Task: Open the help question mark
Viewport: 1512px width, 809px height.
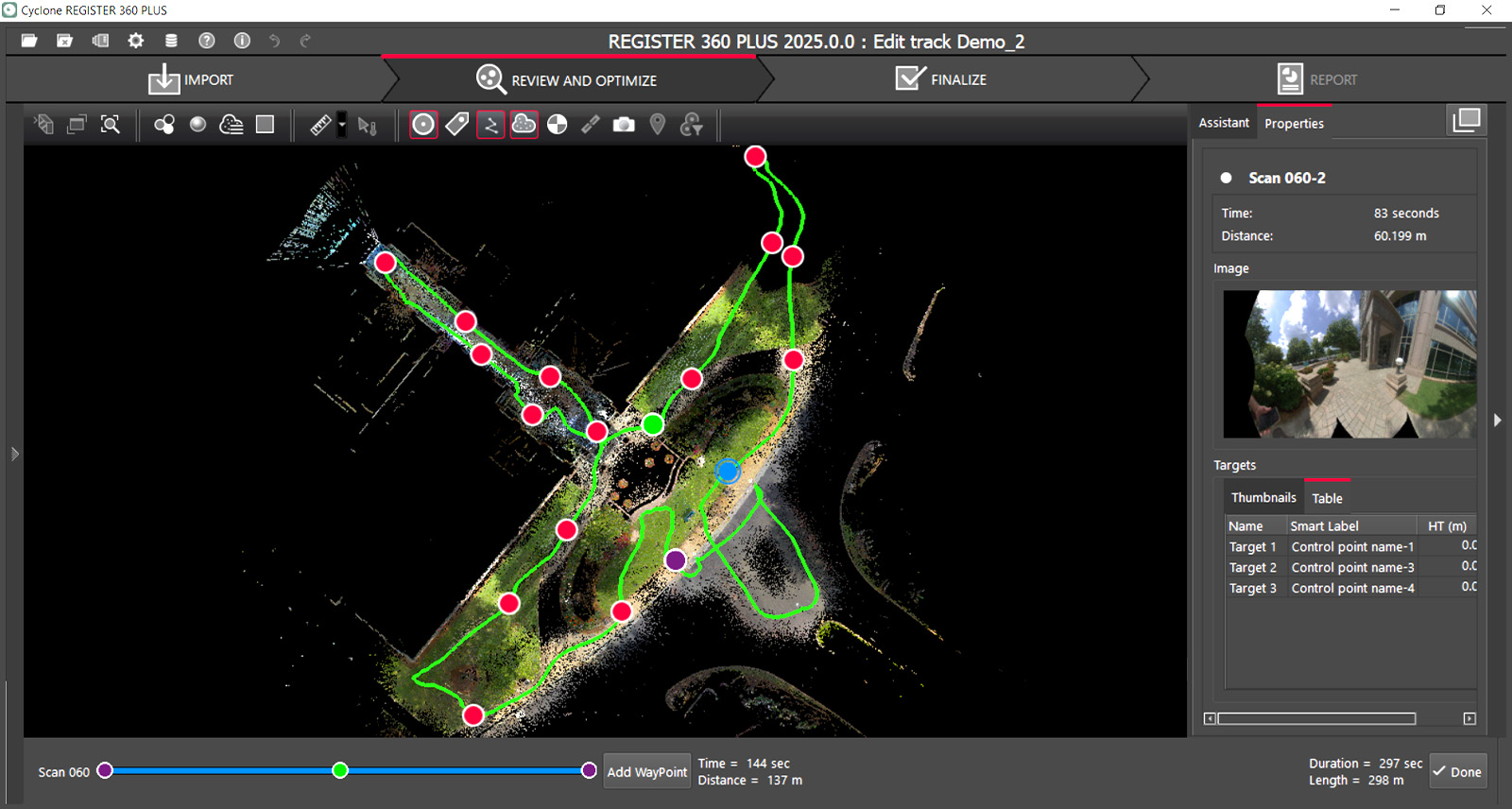Action: pos(207,41)
